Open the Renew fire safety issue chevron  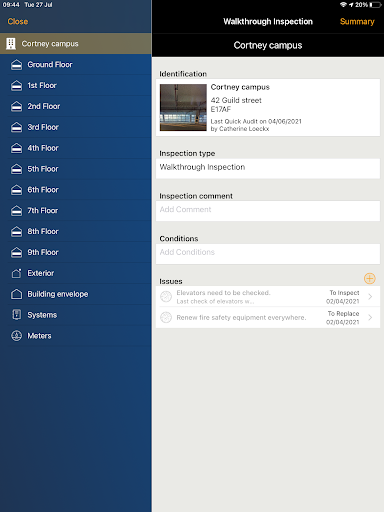tap(370, 317)
